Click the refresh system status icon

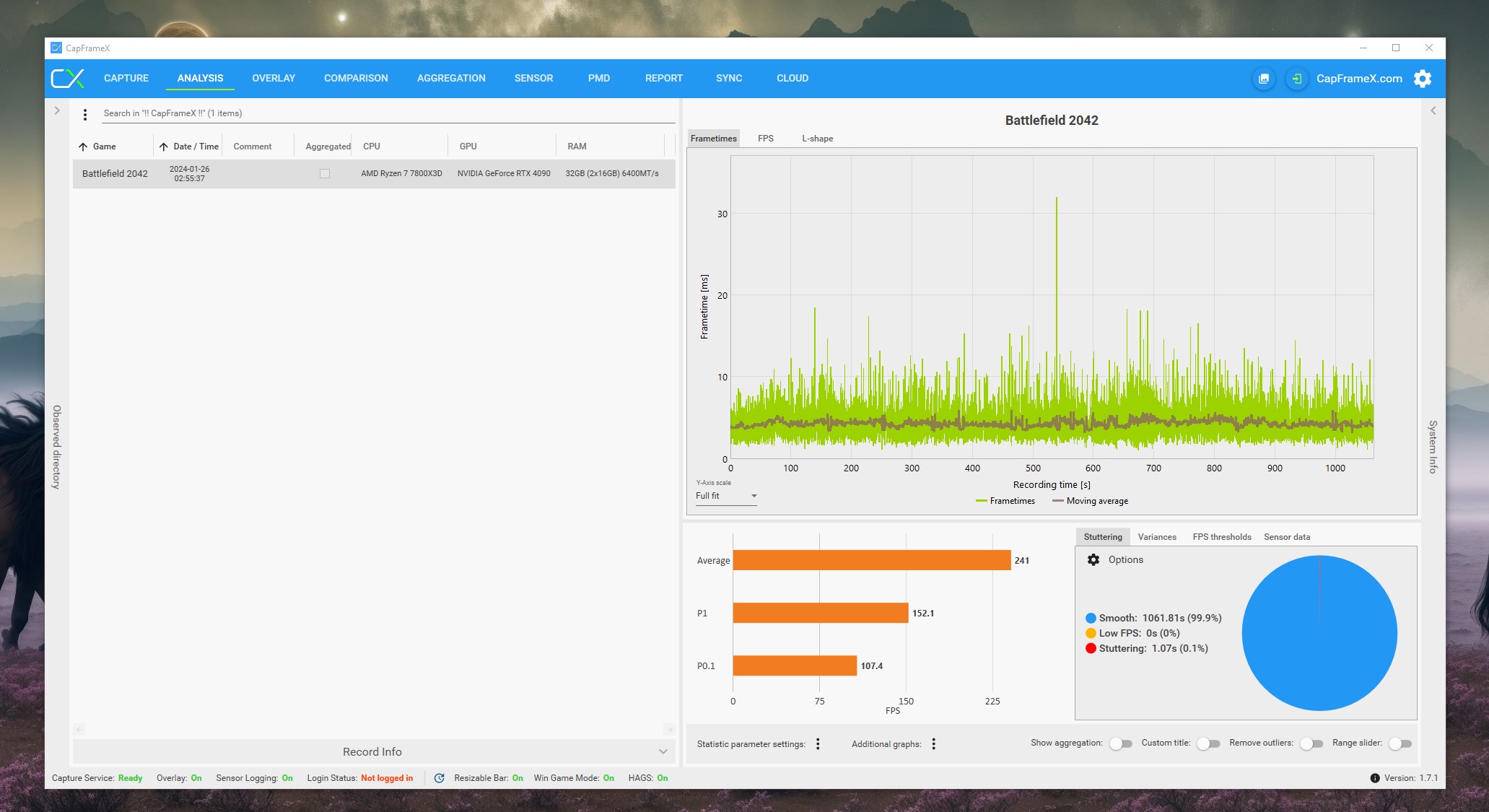click(x=439, y=778)
